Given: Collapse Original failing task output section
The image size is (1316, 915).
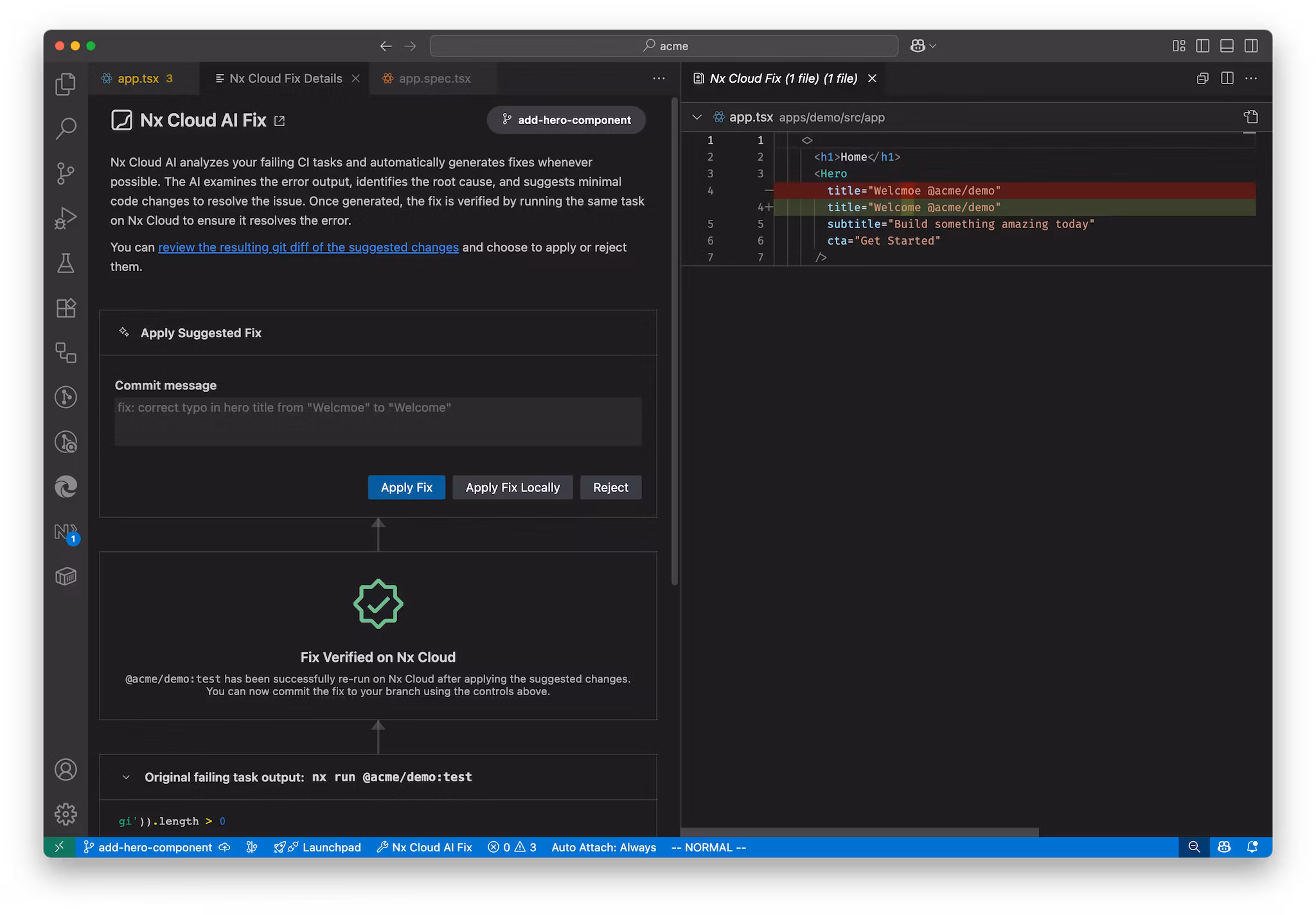Looking at the screenshot, I should (x=126, y=777).
